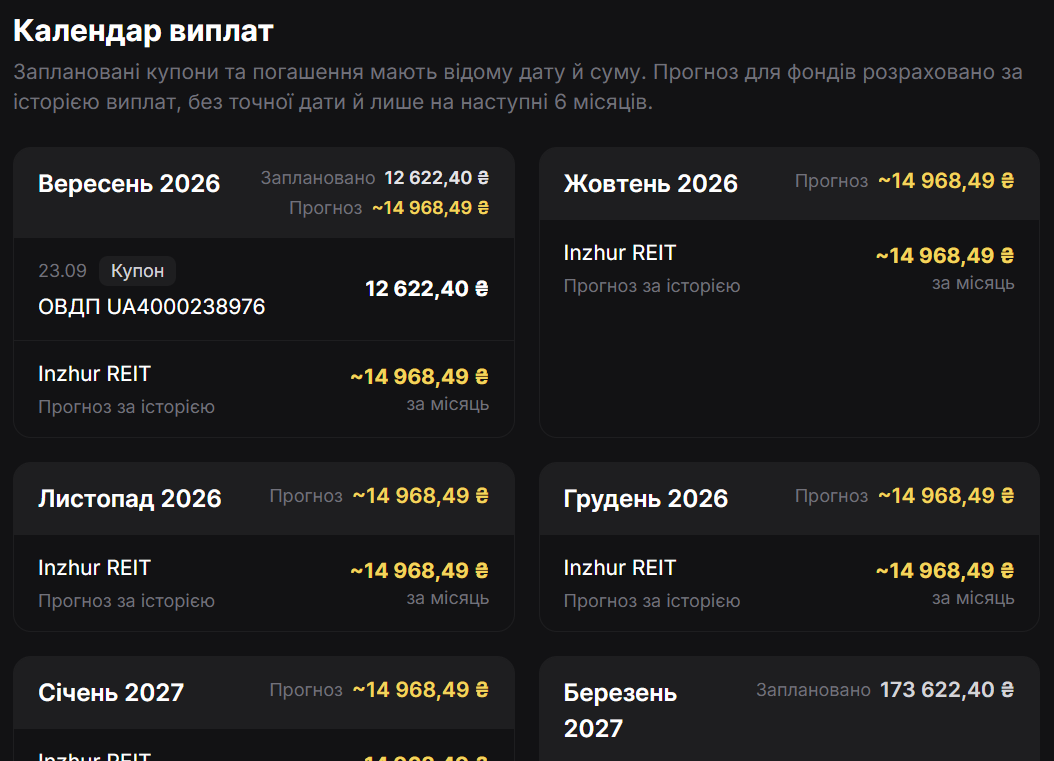
Task: Open the Inzhur REIT row in Листопад 2026
Action: 264,583
